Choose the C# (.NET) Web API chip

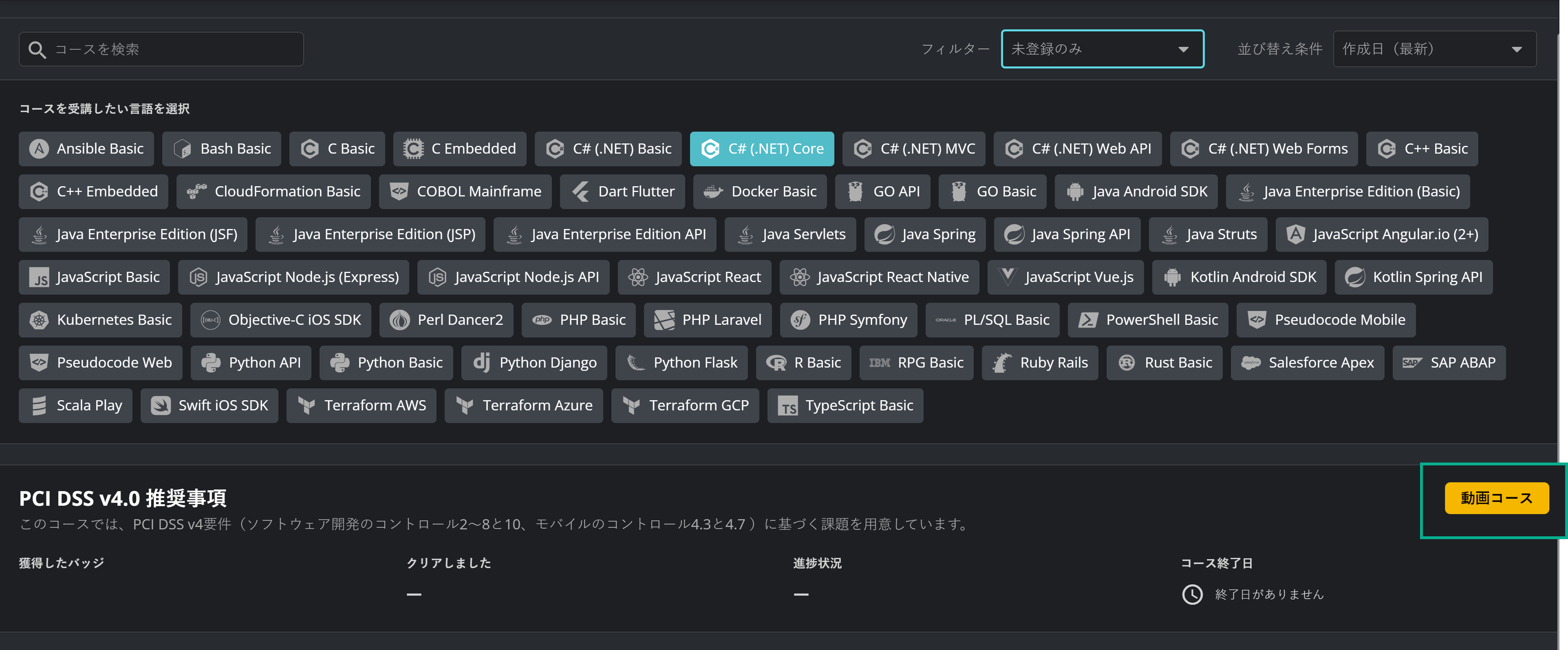(x=1077, y=148)
